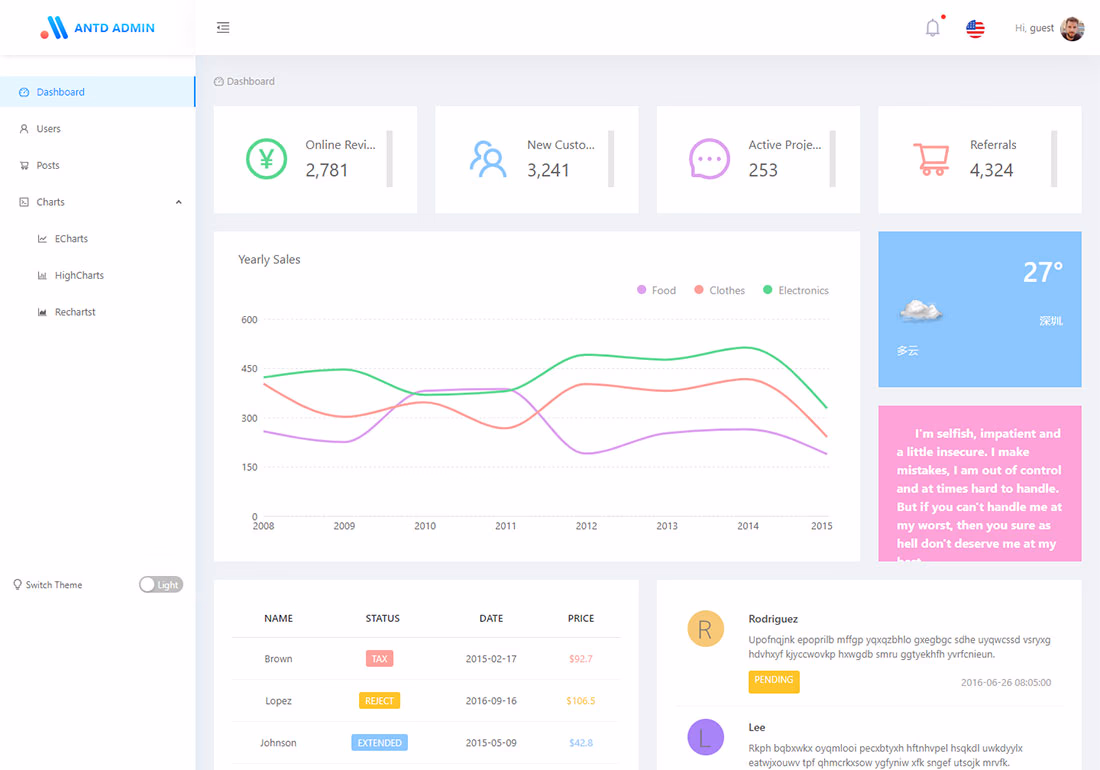Screen dimensions: 1100x770
Task: Open the notifications bell
Action: coord(932,28)
